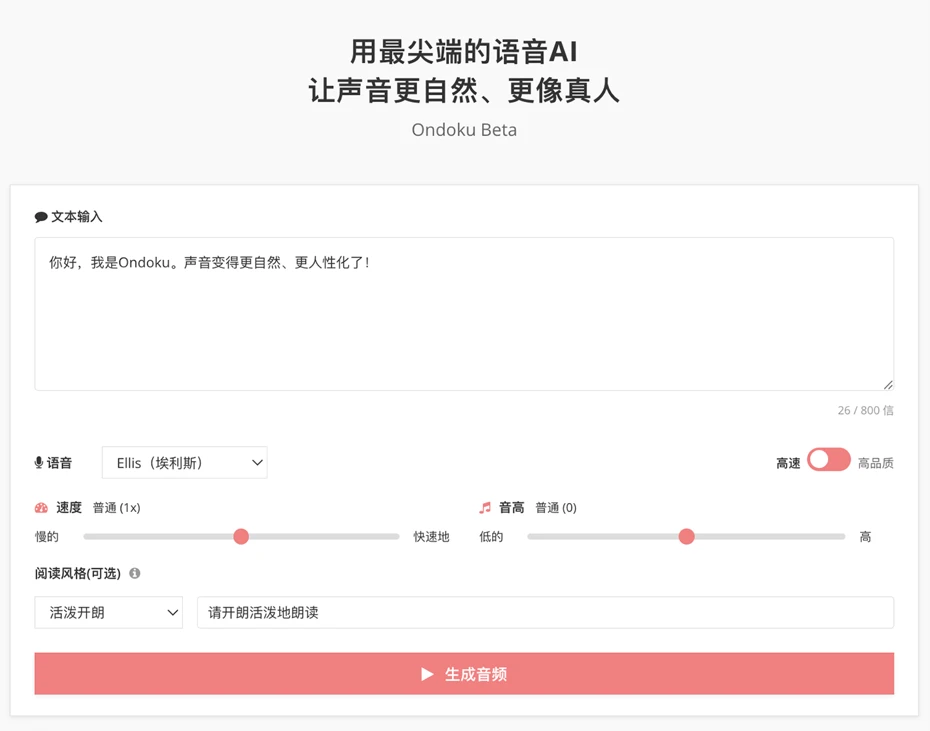Click the 26 / 800 character counter

pyautogui.click(x=865, y=410)
